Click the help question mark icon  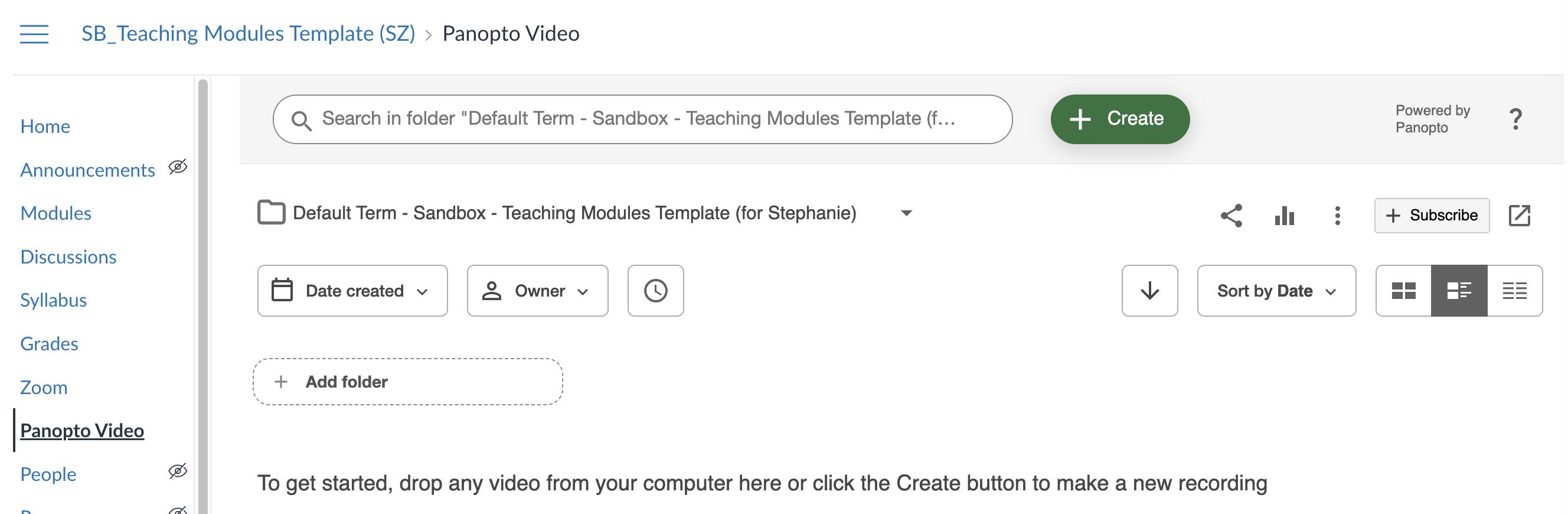(1515, 119)
